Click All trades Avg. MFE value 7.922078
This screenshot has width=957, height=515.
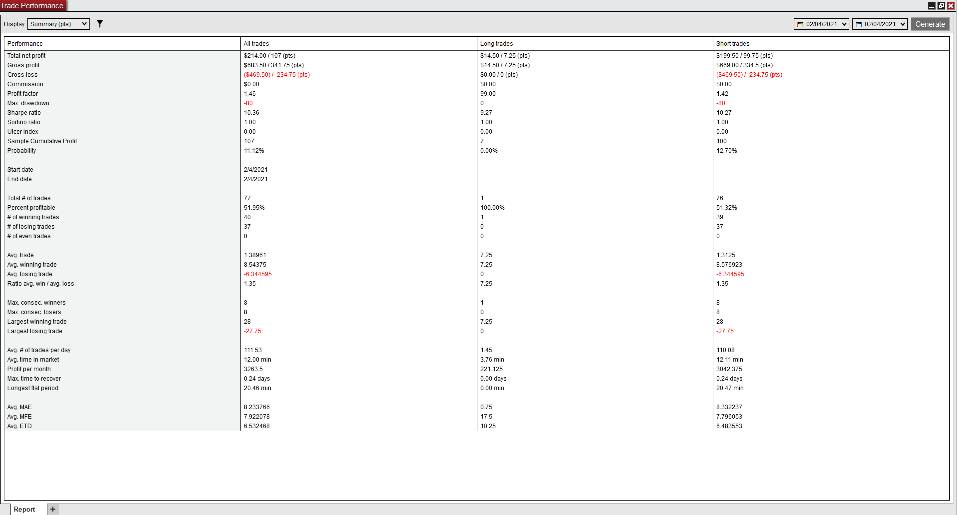[256, 416]
